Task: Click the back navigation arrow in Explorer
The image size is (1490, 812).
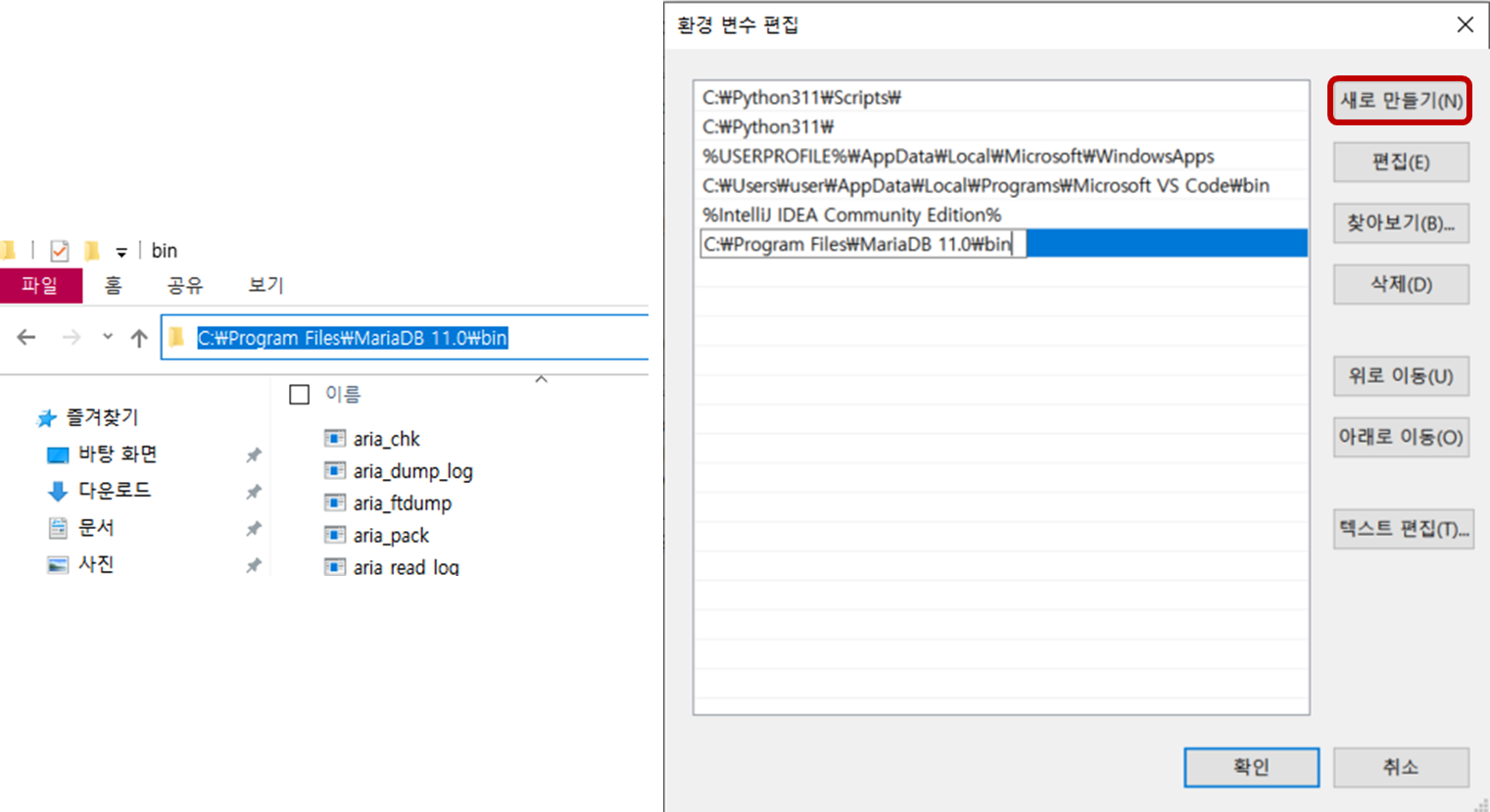Action: click(x=26, y=337)
